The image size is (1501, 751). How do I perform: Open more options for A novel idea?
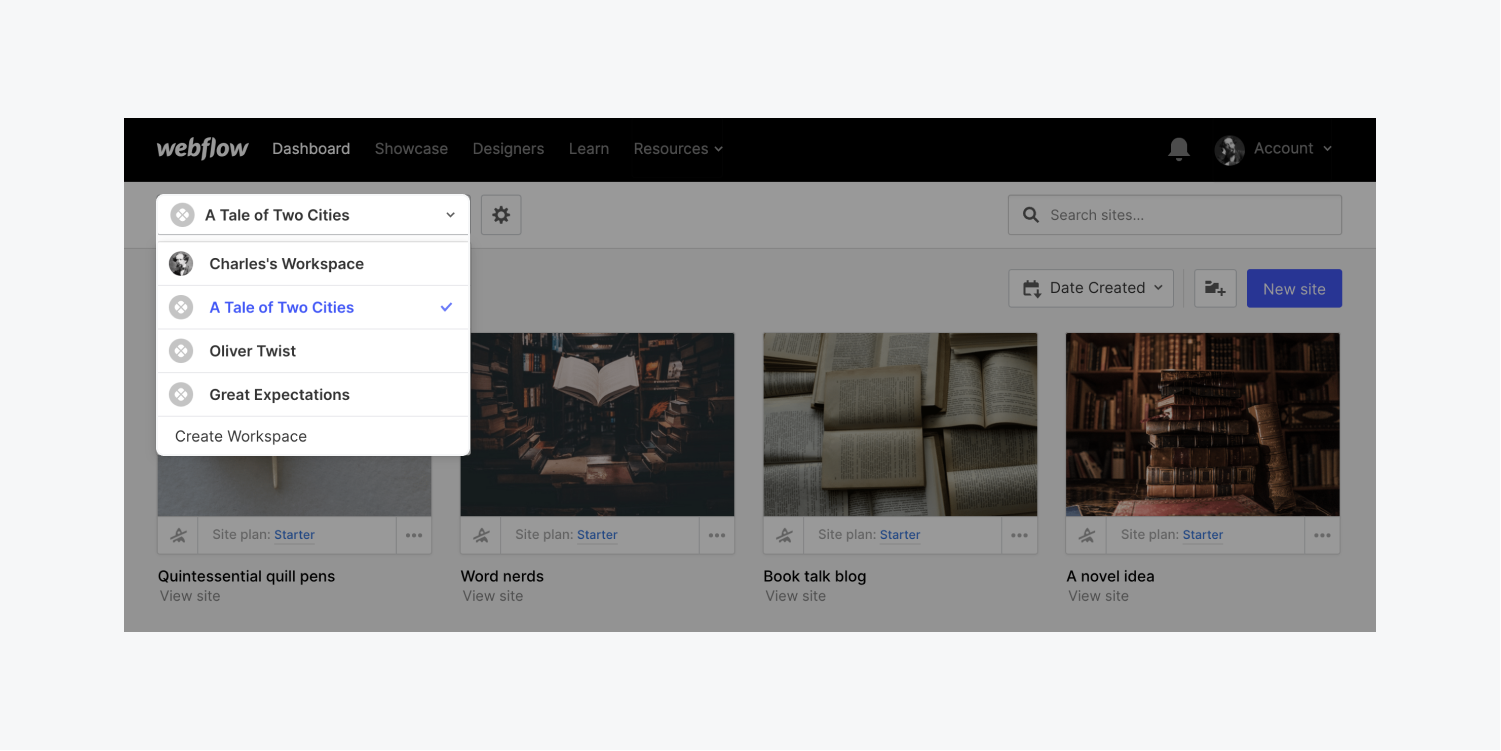click(x=1322, y=535)
